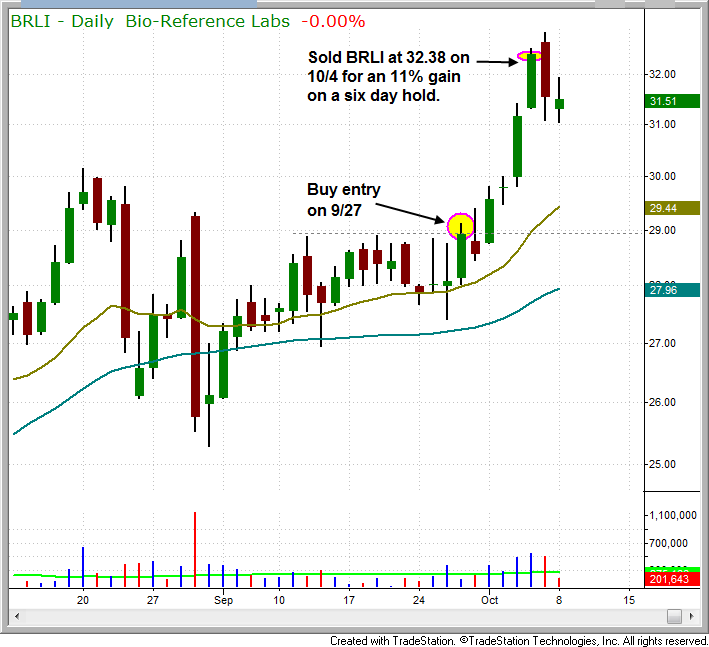Click the 20 date axis label
This screenshot has width=709, height=647.
tap(83, 600)
